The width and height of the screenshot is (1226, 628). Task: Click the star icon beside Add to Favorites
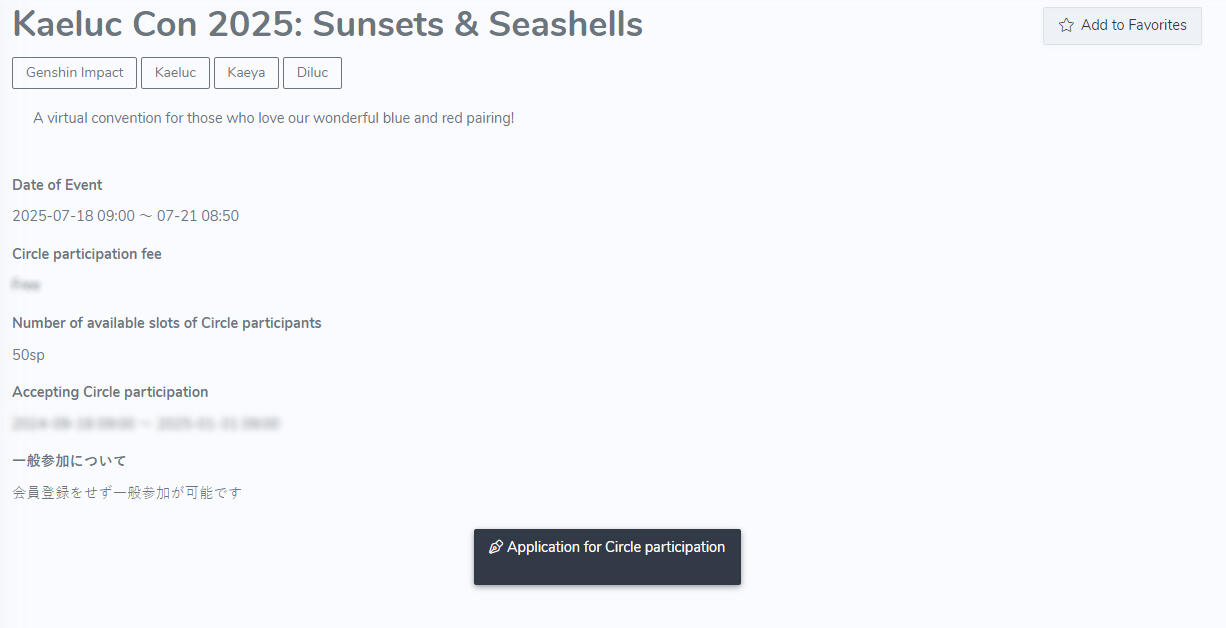point(1066,26)
